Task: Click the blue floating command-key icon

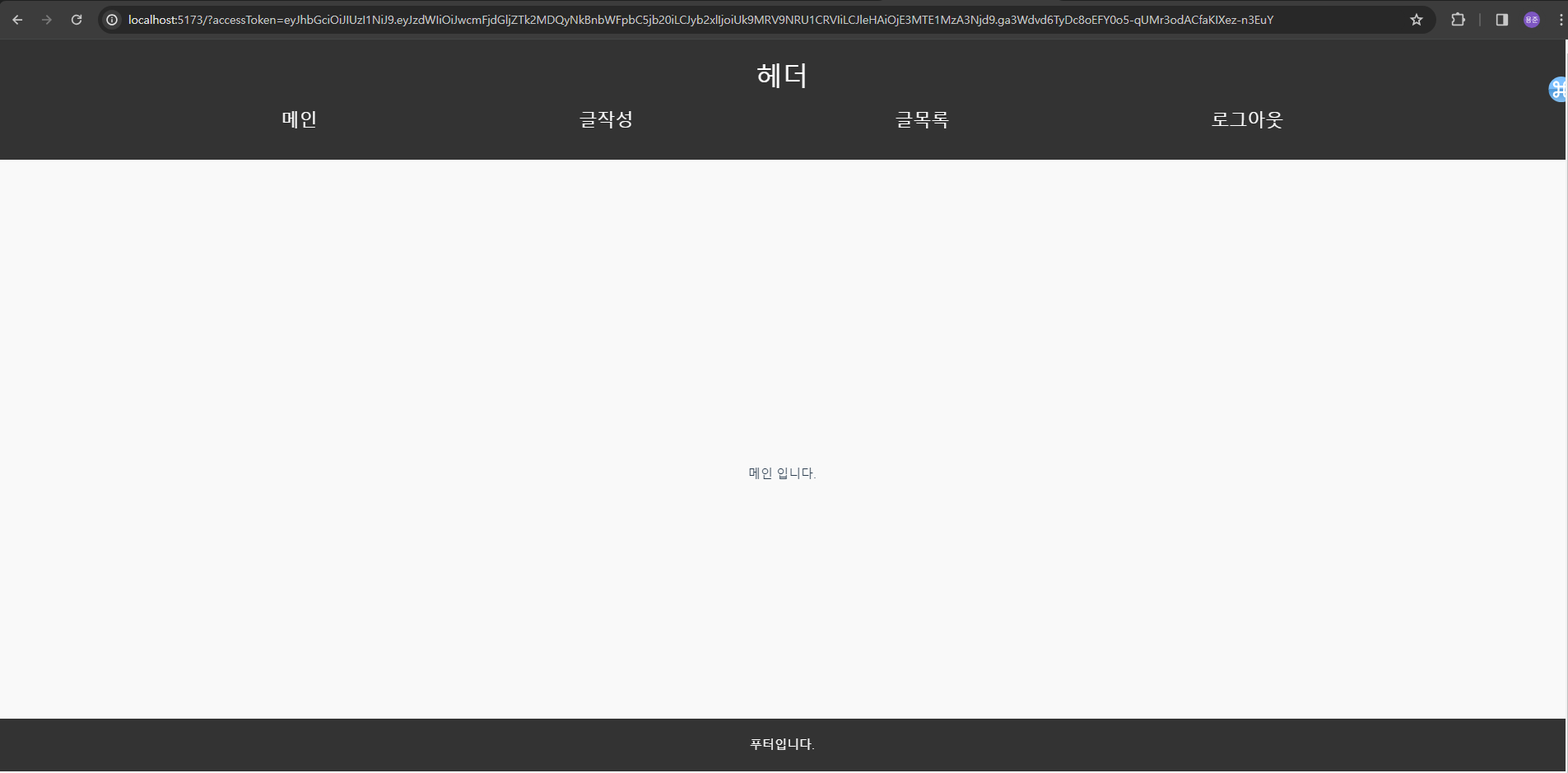Action: (x=1558, y=89)
